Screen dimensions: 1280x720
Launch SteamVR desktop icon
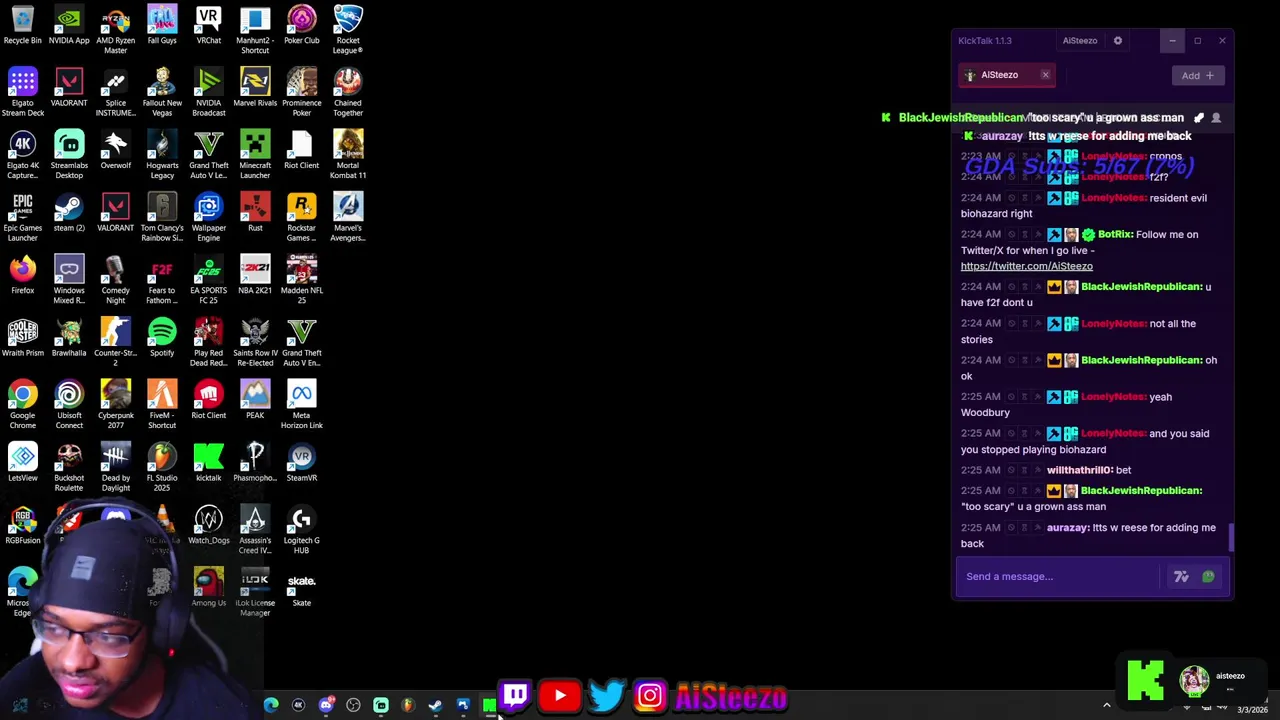pyautogui.click(x=301, y=463)
